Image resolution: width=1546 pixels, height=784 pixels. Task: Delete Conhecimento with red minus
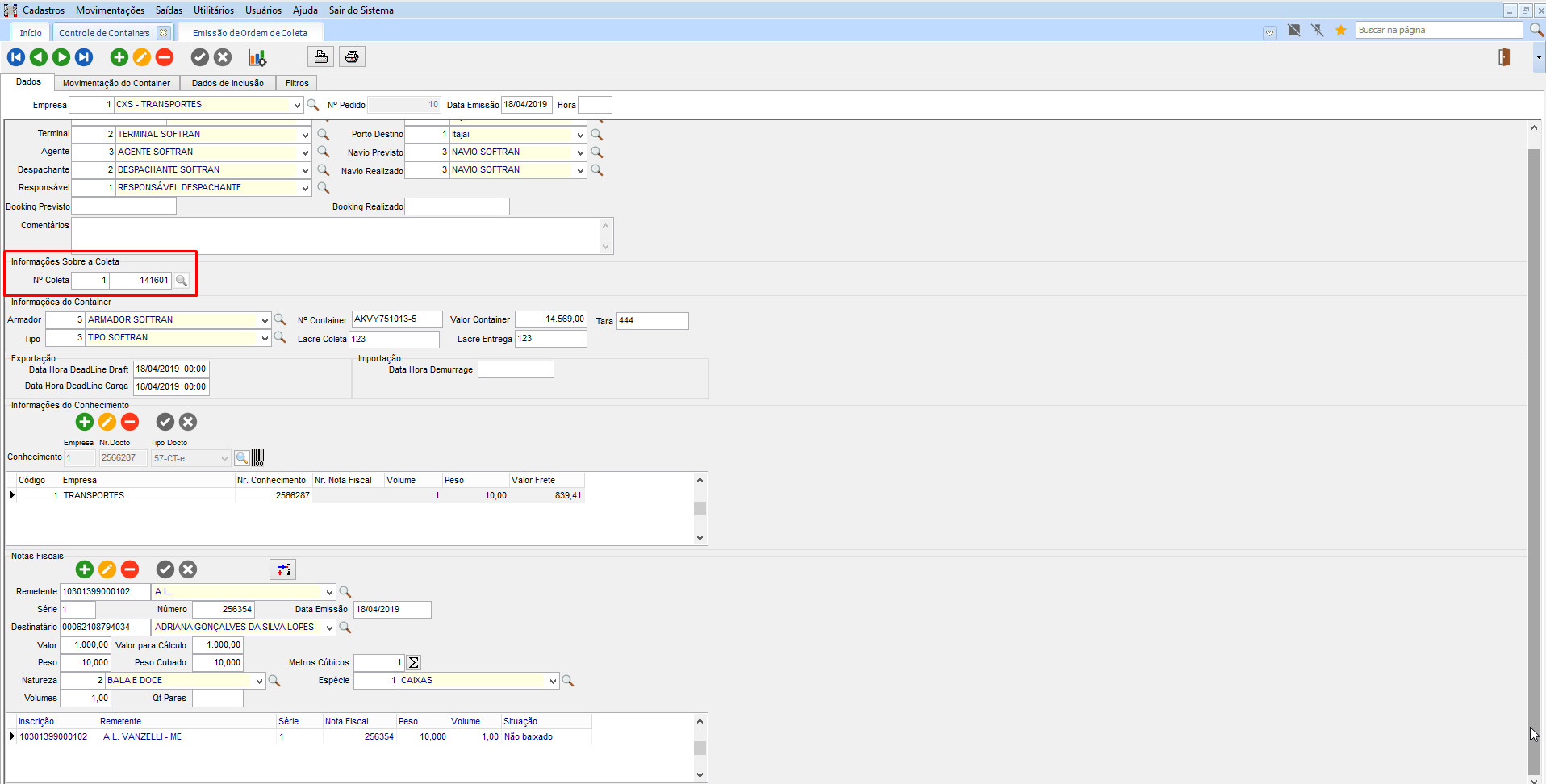point(130,422)
